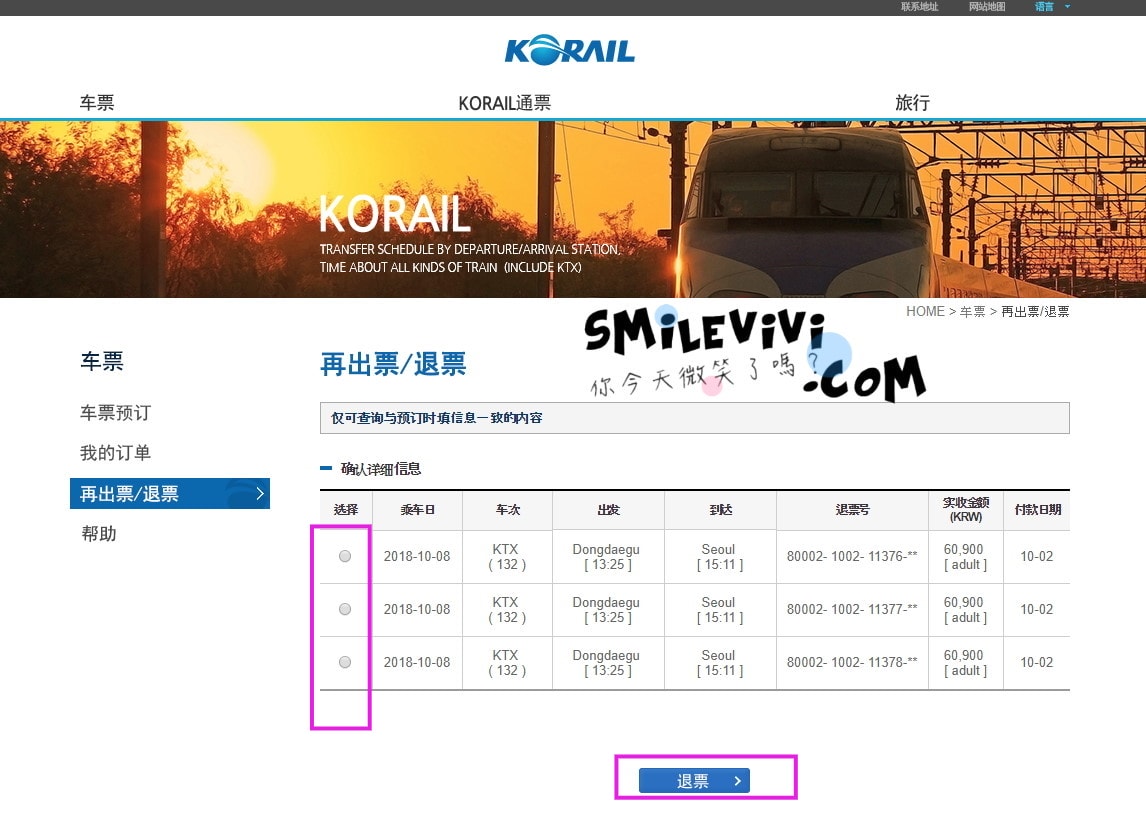Click Seoul [15:11] in the 11376 row
1146x820 pixels.
[719, 557]
